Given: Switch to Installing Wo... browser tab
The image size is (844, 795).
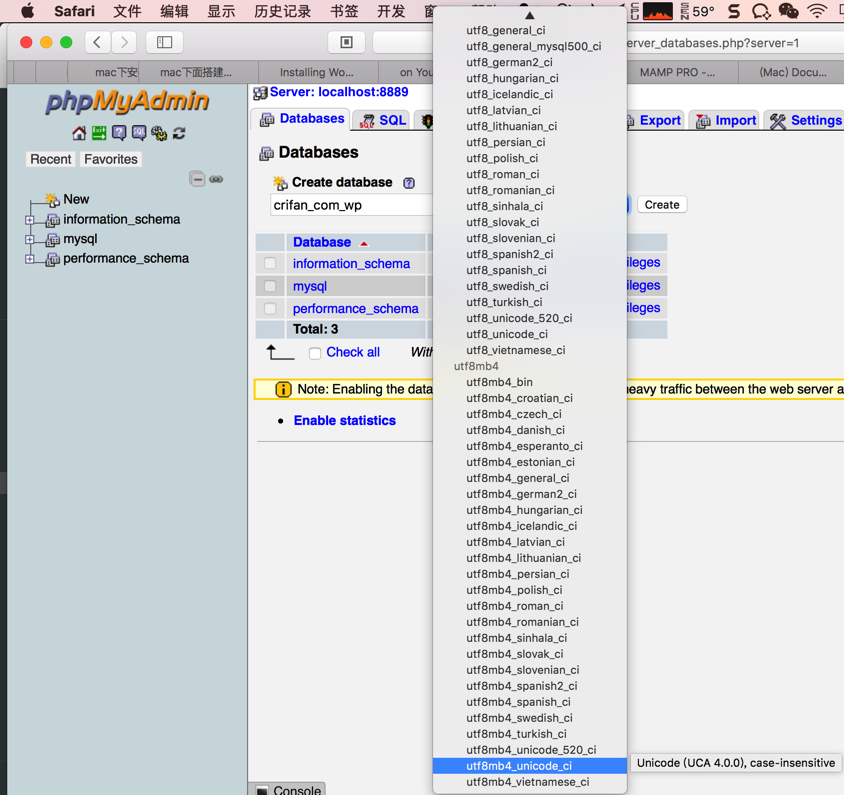Looking at the screenshot, I should tap(317, 72).
